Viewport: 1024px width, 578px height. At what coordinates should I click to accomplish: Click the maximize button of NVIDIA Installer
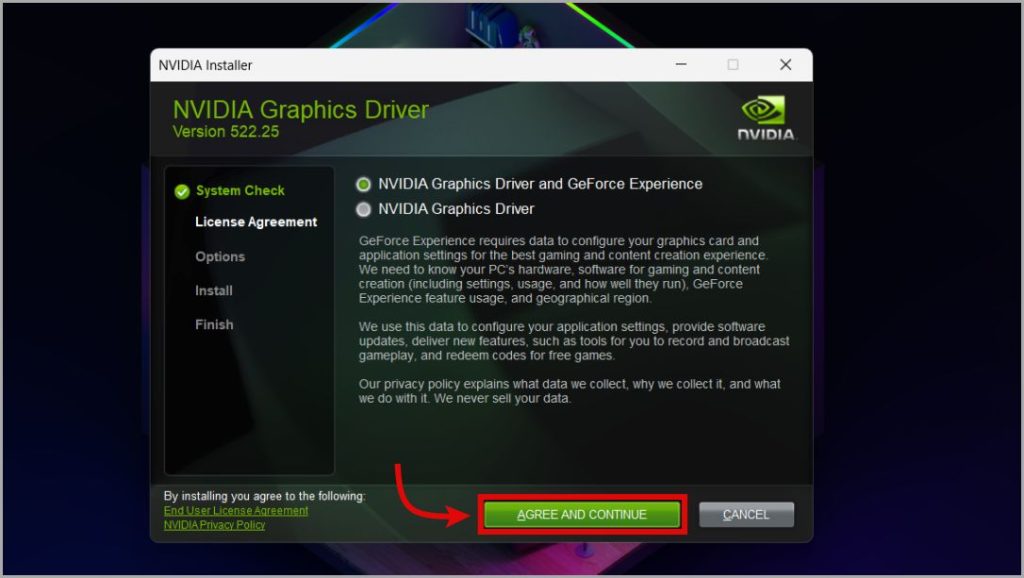pos(733,65)
